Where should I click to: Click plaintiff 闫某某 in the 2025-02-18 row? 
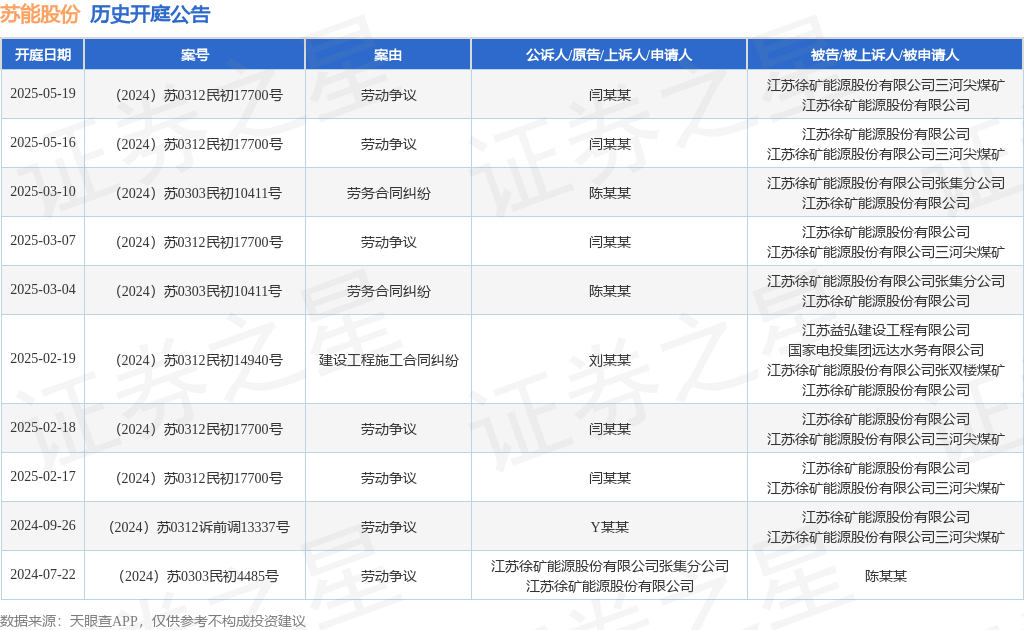pos(609,430)
